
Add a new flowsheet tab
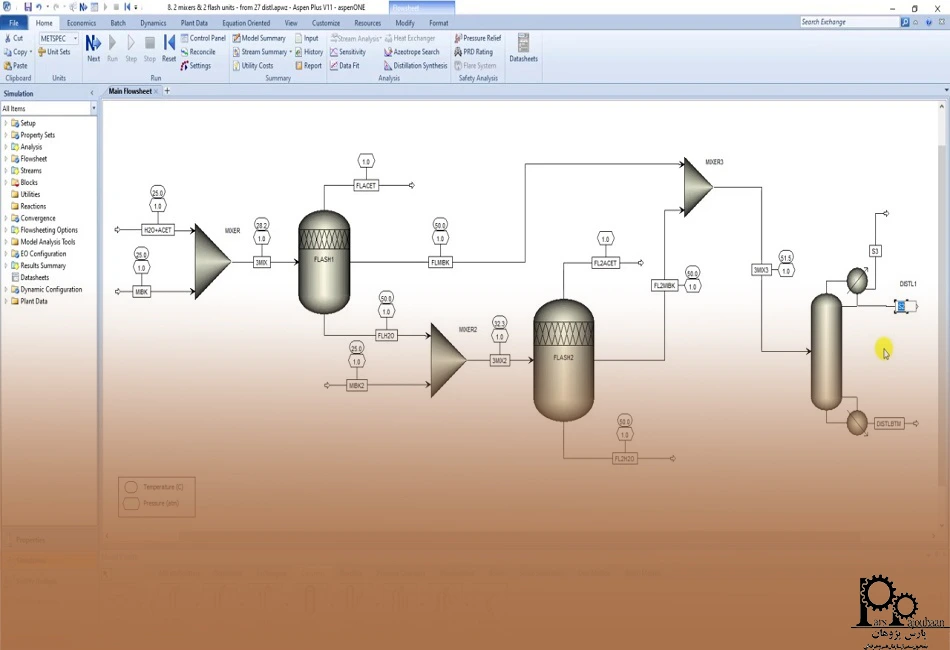tap(167, 91)
